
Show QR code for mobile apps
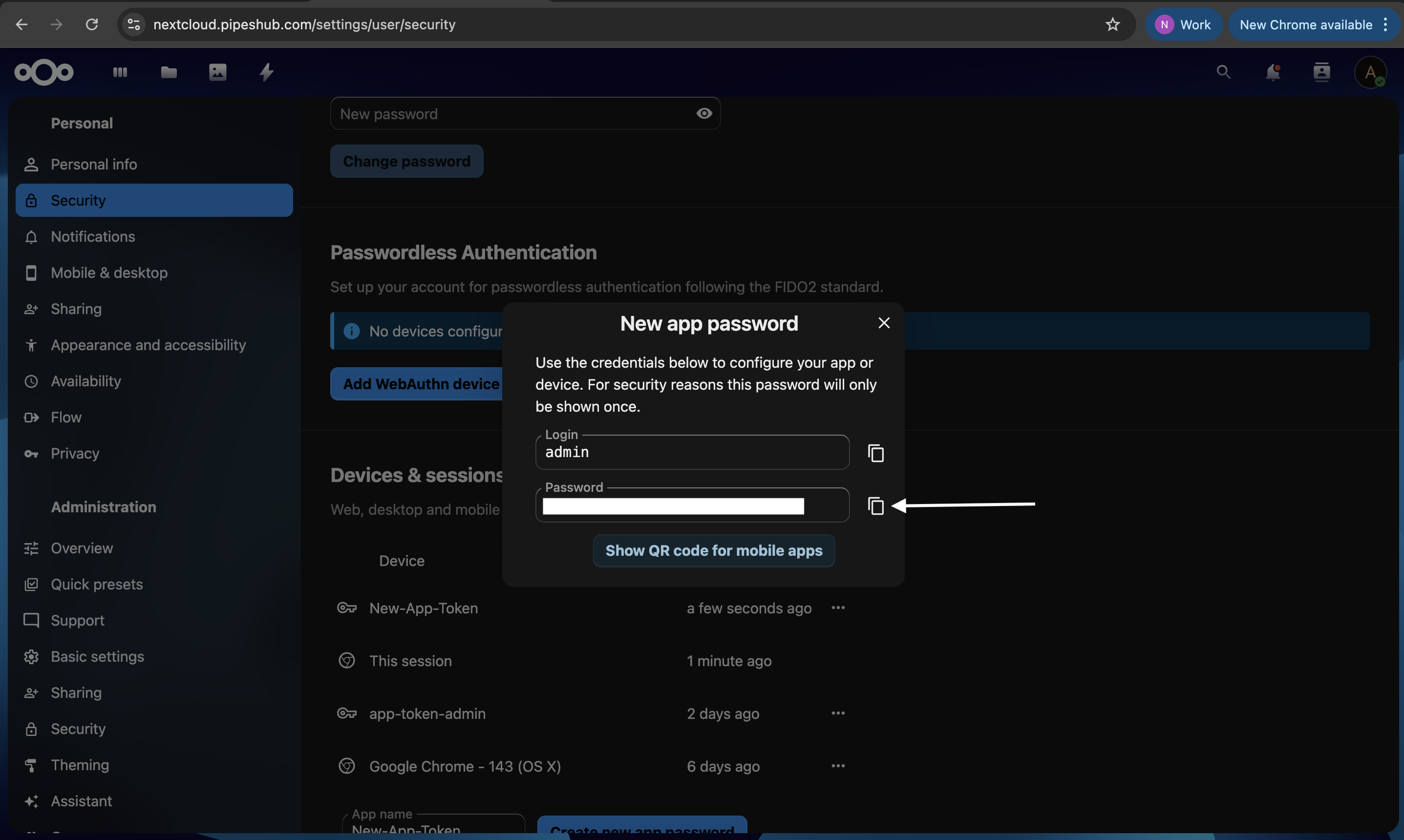(713, 551)
